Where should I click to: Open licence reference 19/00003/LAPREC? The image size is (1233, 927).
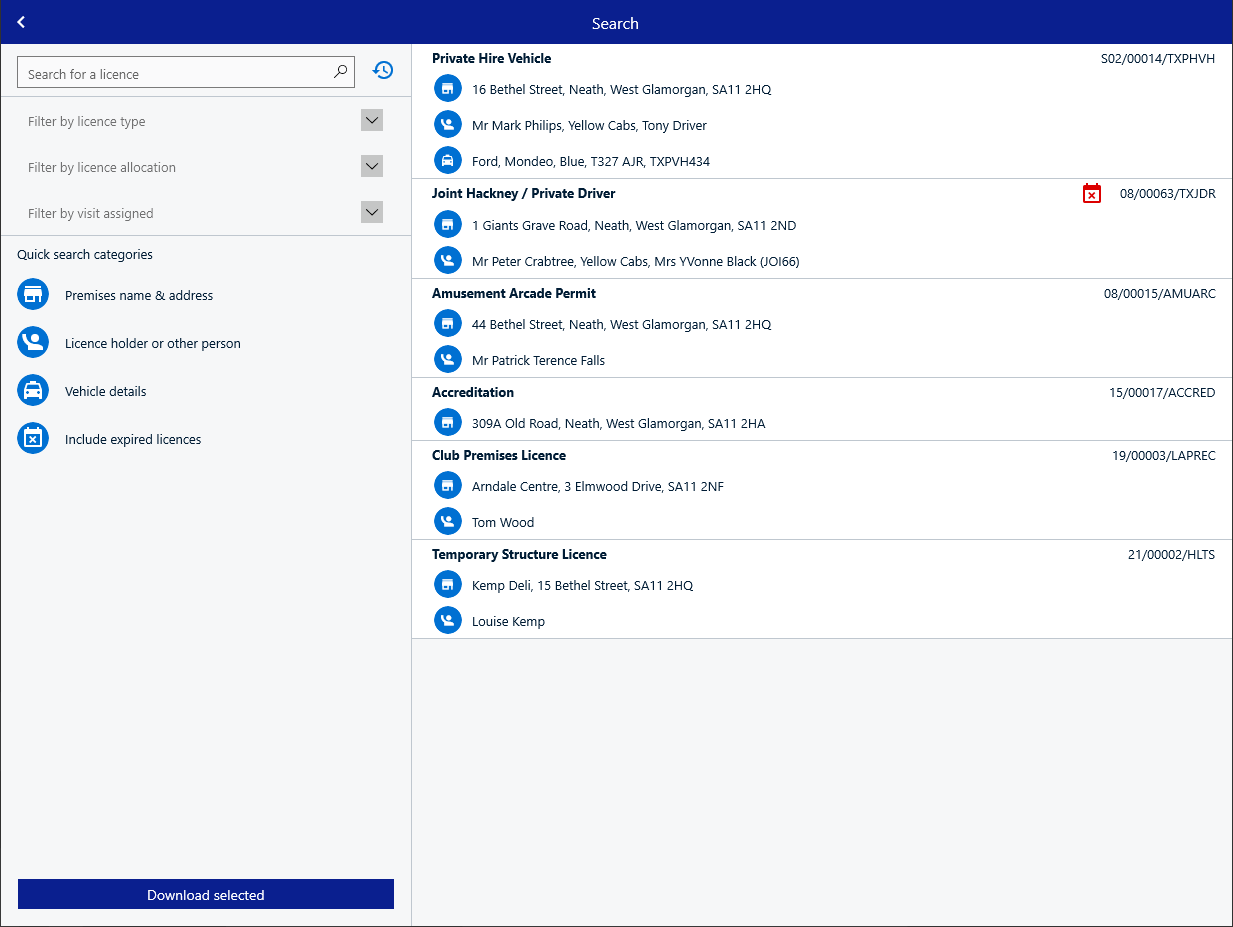coord(1163,455)
